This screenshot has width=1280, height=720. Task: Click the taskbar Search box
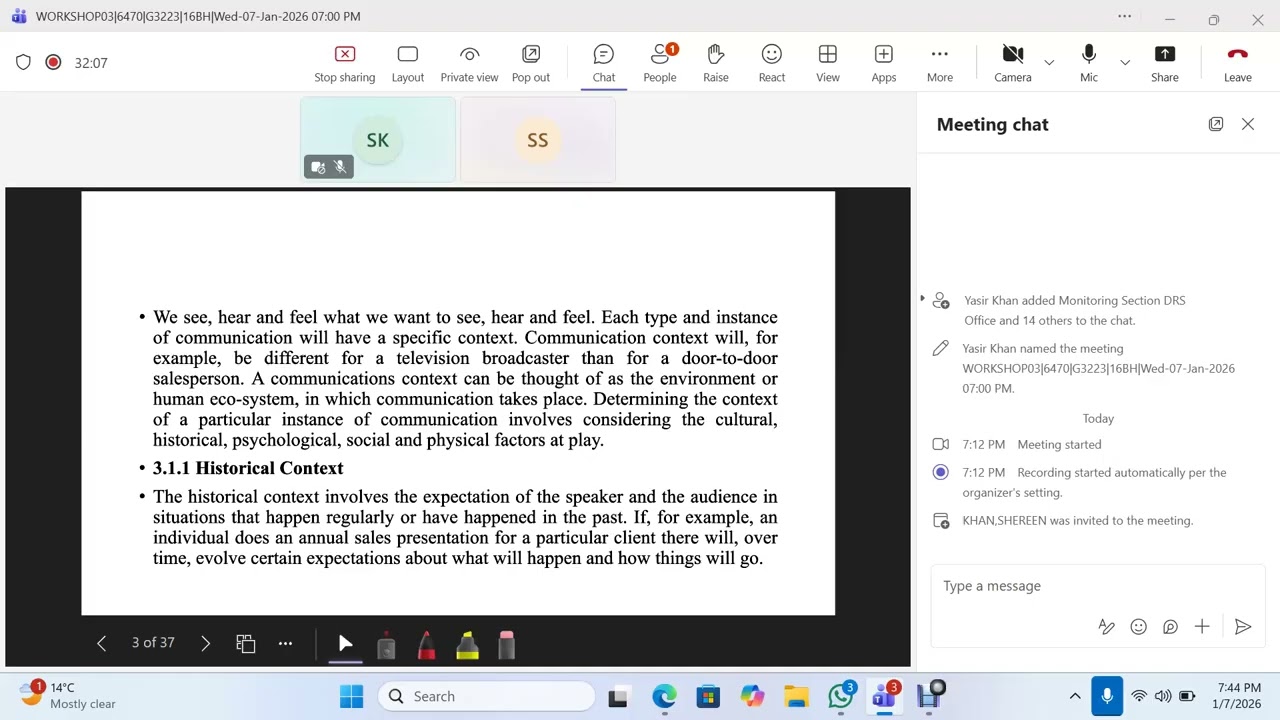[486, 697]
